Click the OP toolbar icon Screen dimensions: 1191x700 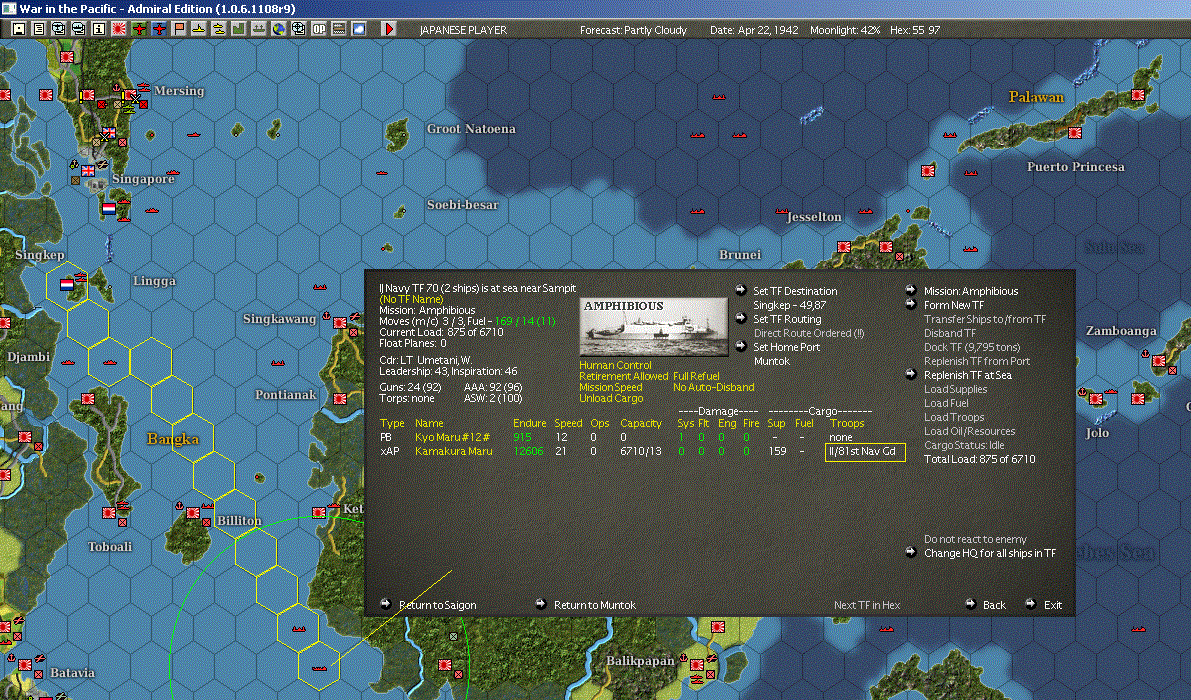[319, 29]
